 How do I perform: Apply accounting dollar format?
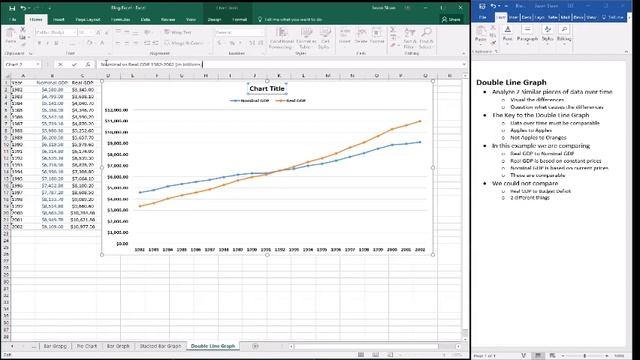coord(220,43)
